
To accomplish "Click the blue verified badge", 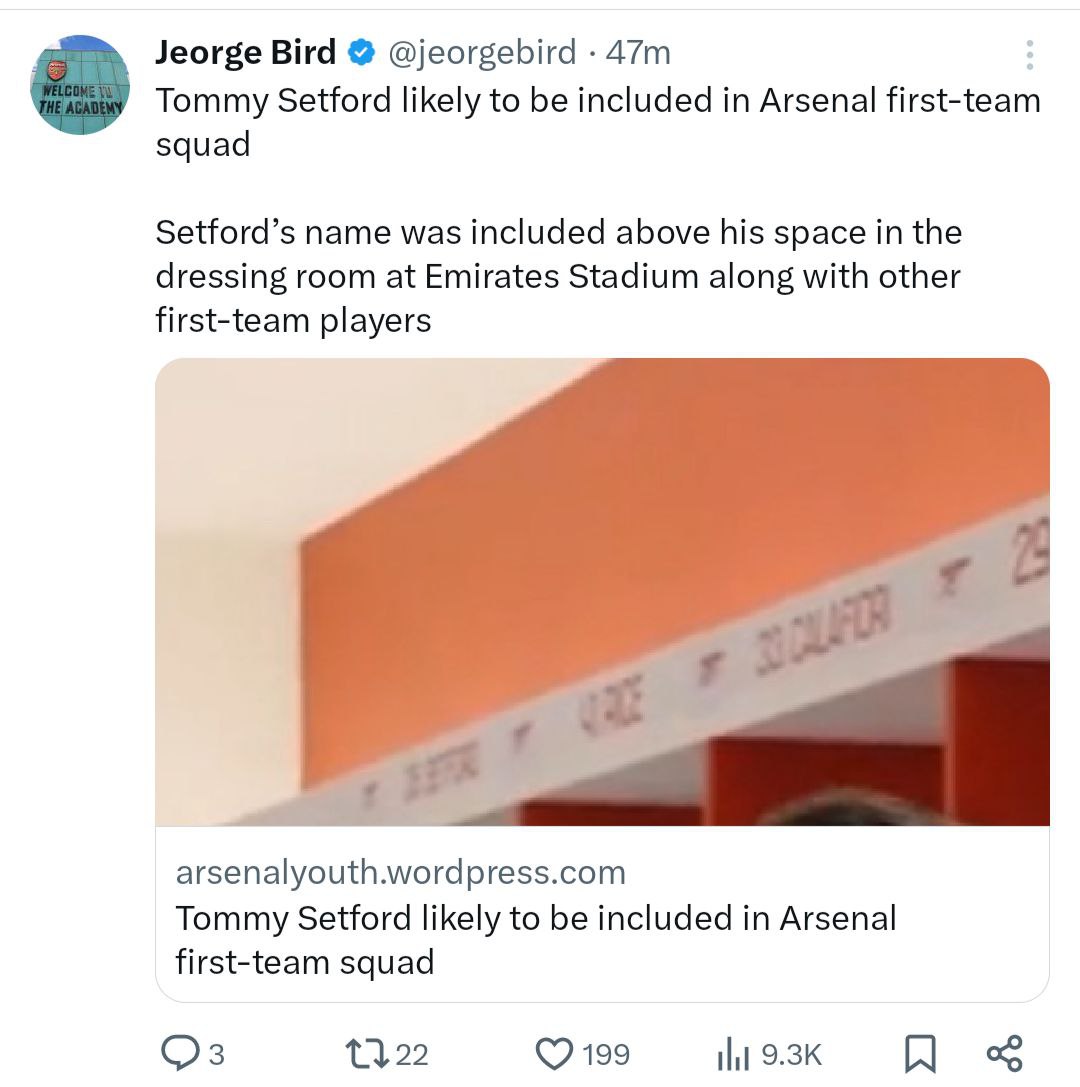I will pyautogui.click(x=359, y=51).
